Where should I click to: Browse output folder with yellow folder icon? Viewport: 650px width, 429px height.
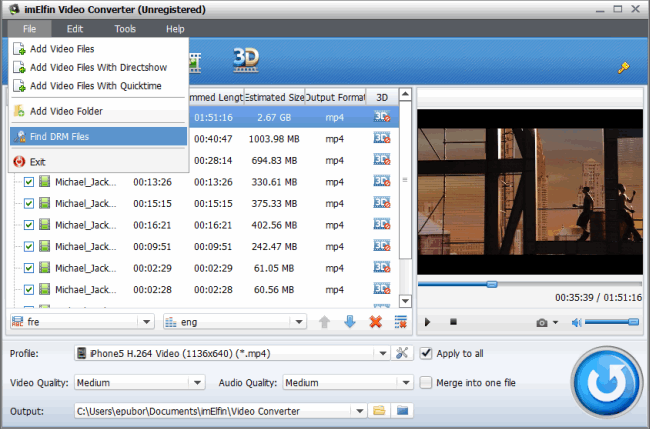click(379, 411)
